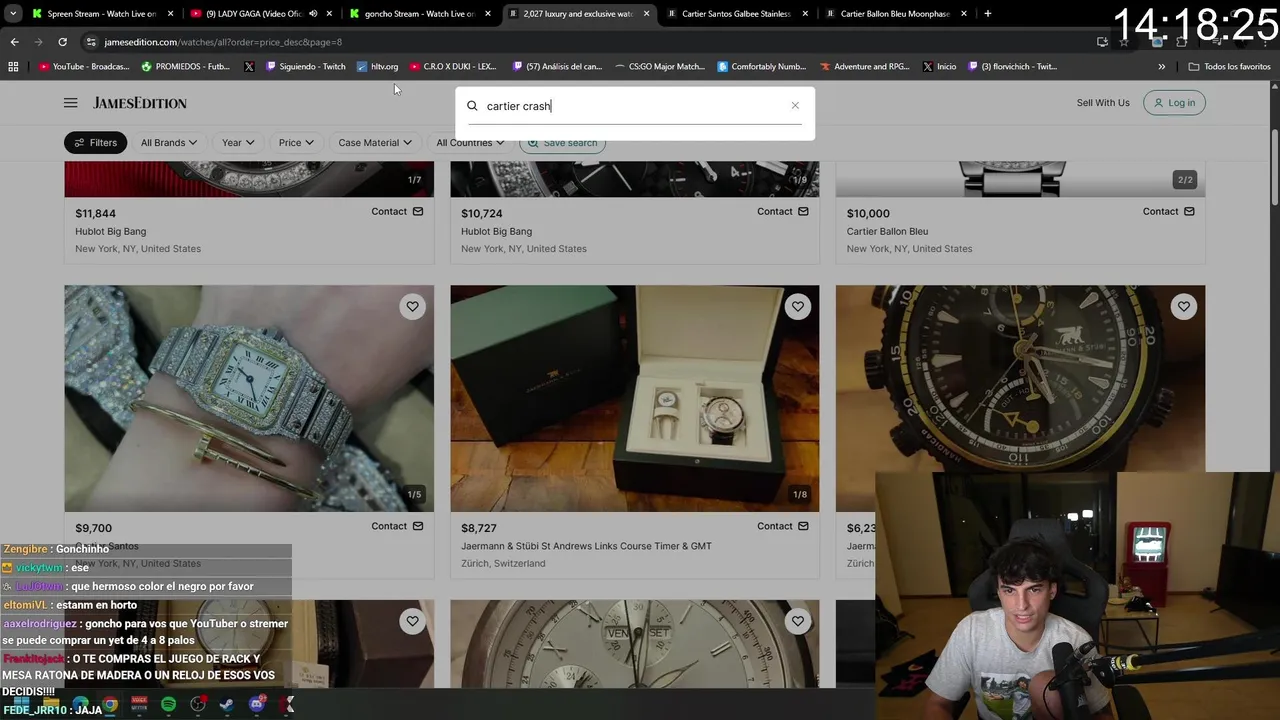Image resolution: width=1280 pixels, height=720 pixels.
Task: Open the apps grid in bookmarks bar
Action: [13, 67]
